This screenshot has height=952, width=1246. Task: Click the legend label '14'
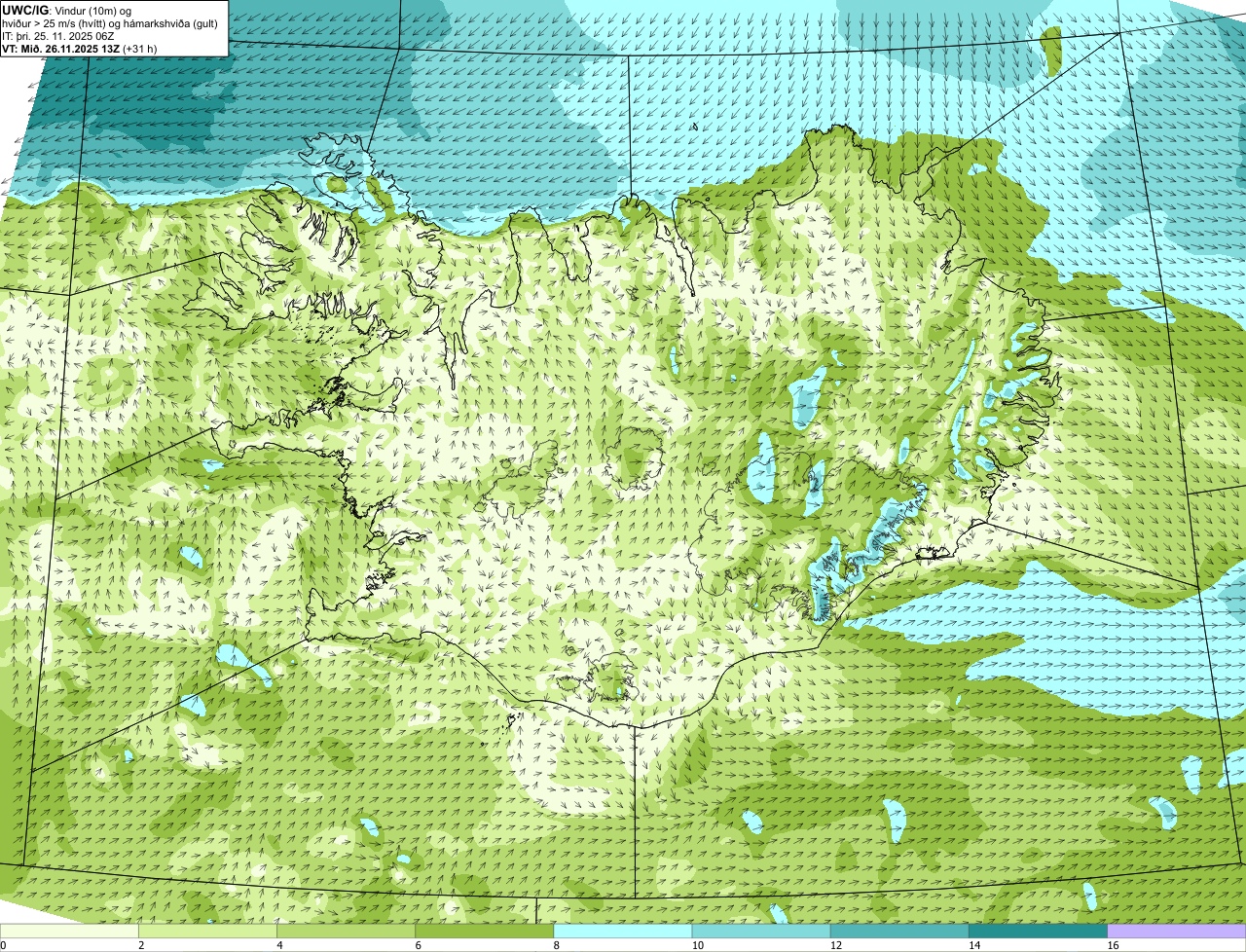coord(972,945)
